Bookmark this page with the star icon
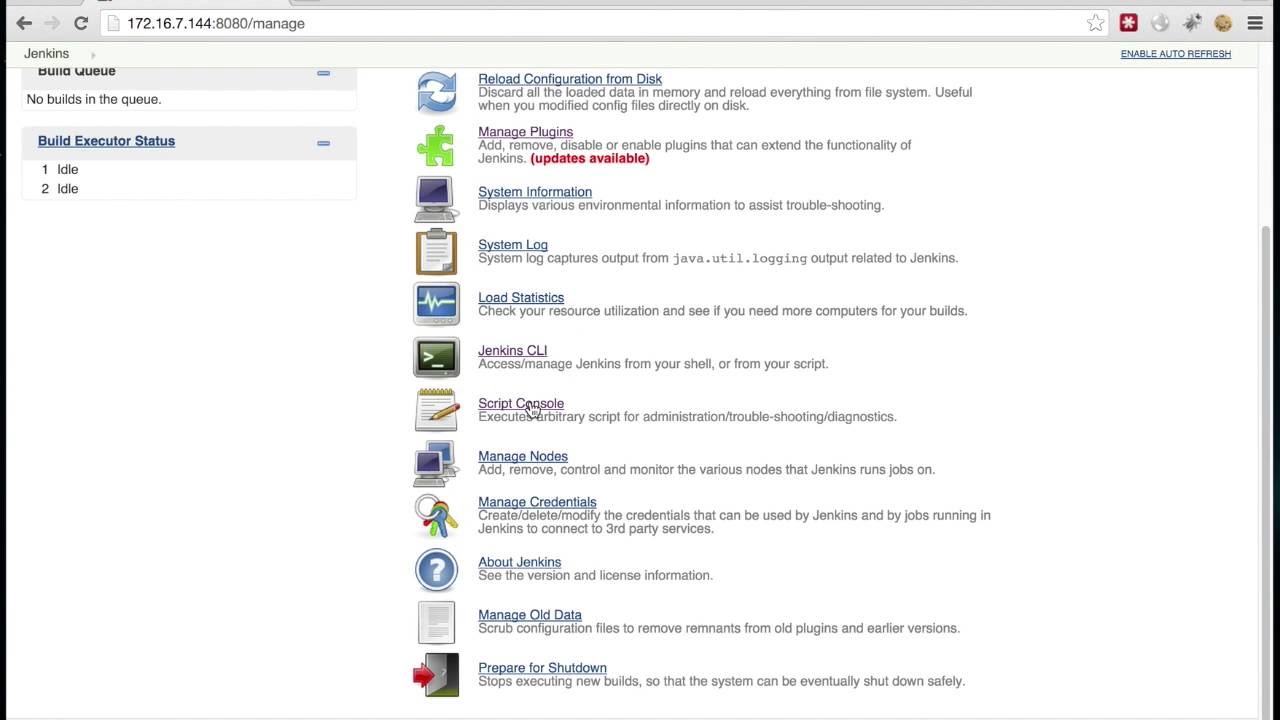Screen dimensions: 1280x720 1095,23
